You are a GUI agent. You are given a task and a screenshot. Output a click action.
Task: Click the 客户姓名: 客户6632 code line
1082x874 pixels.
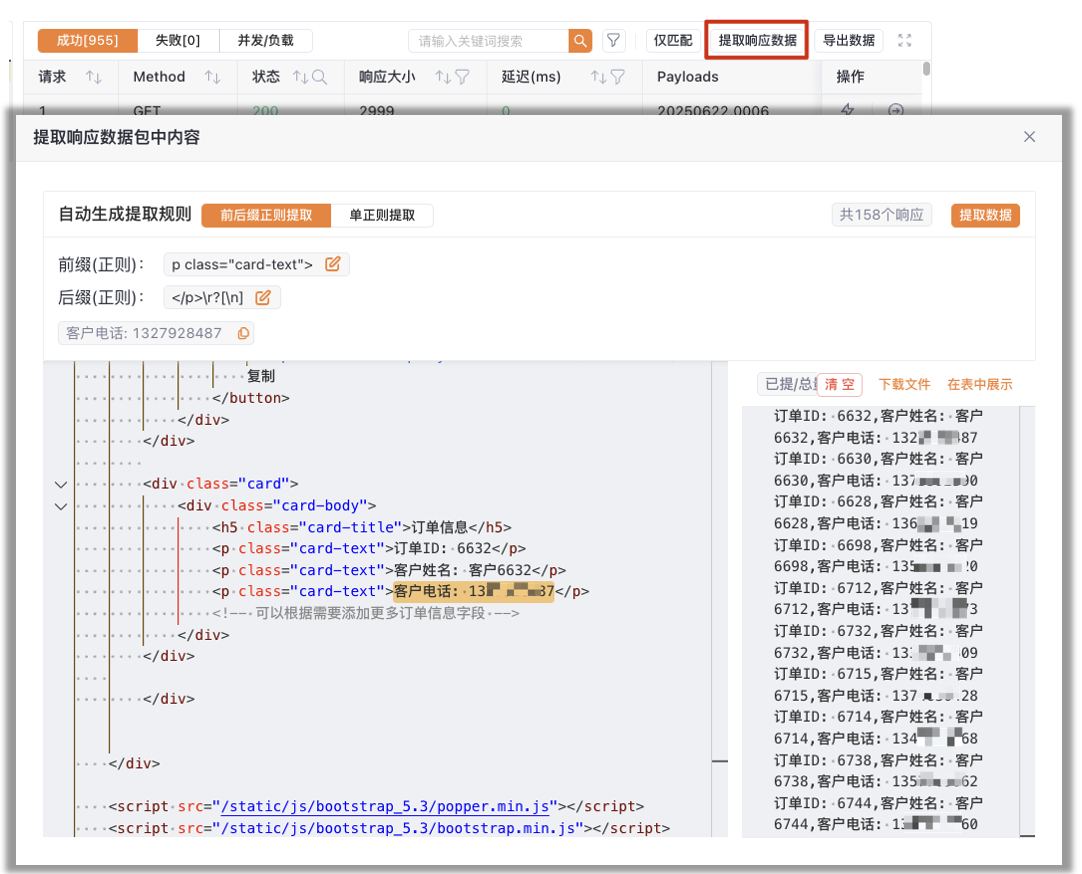(x=389, y=570)
